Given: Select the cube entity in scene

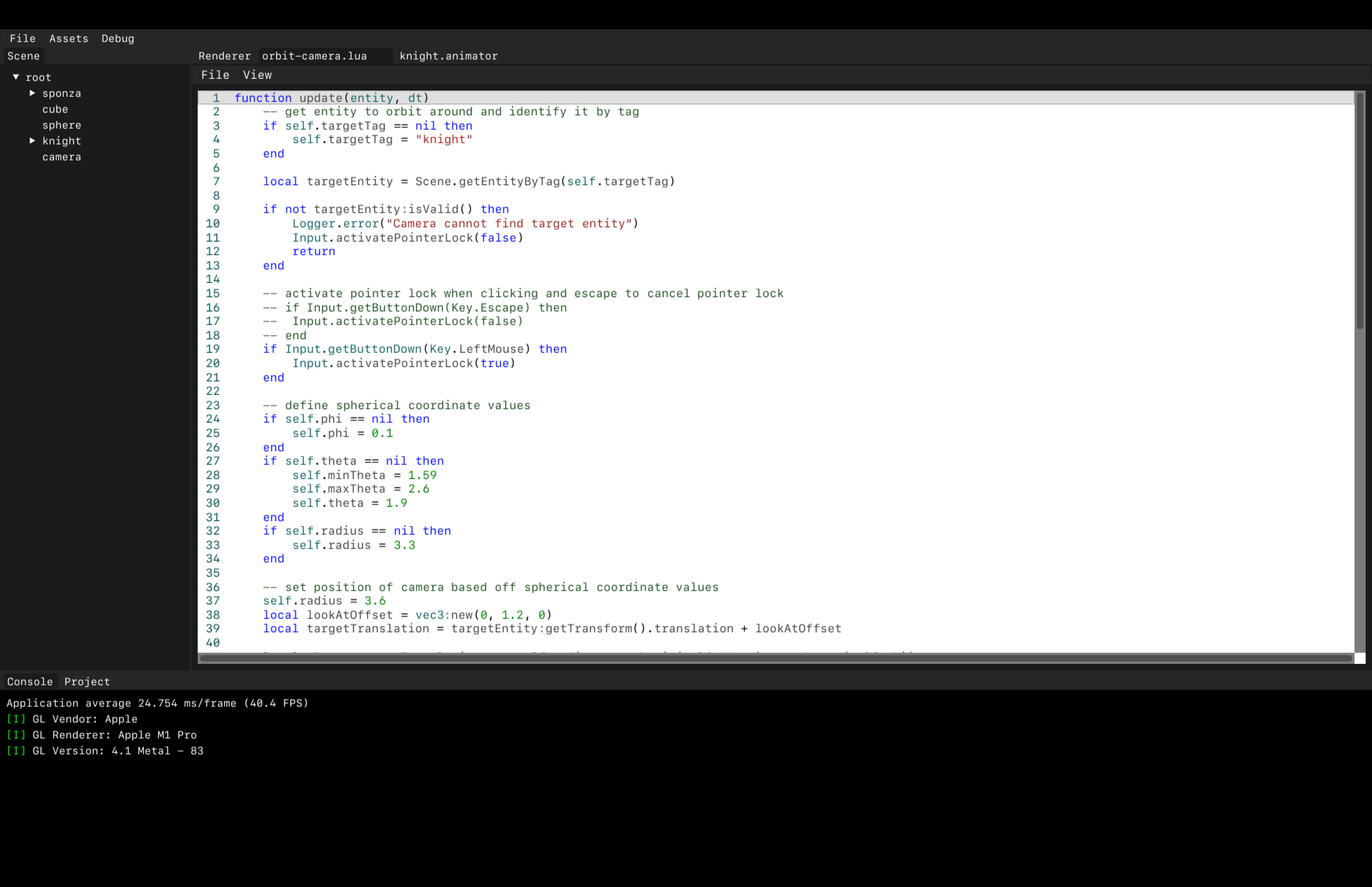Looking at the screenshot, I should point(55,109).
